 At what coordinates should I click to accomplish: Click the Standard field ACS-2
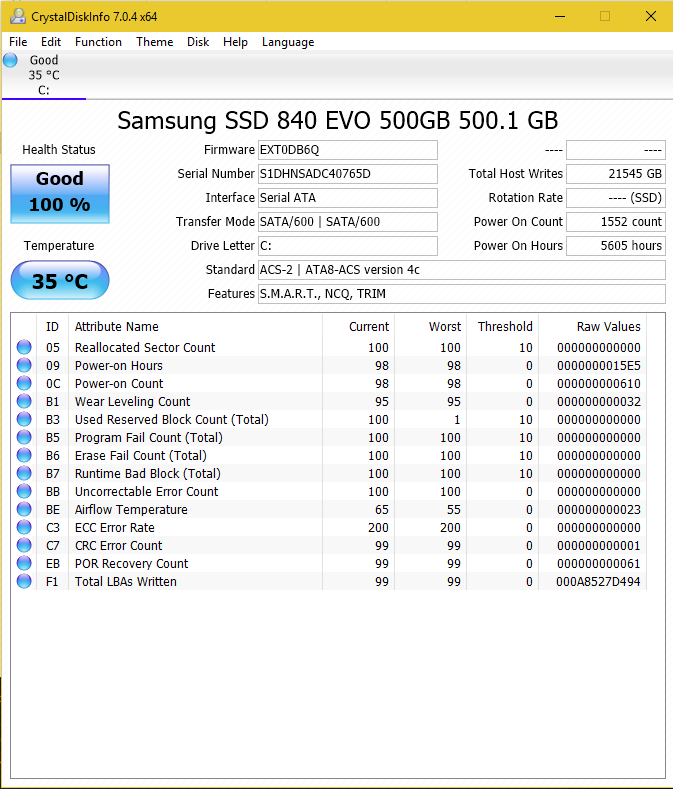[x=462, y=270]
